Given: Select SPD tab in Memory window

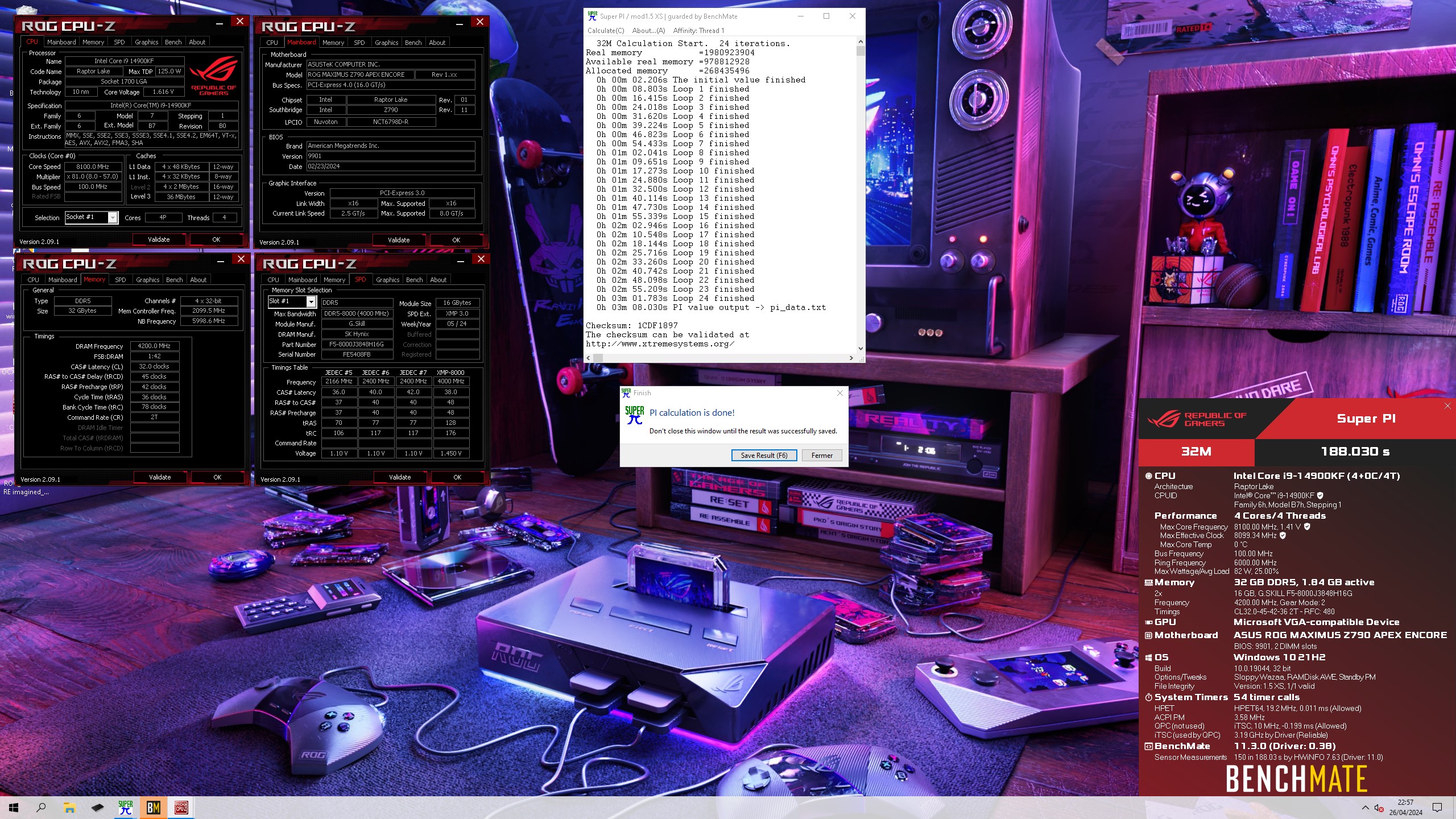Looking at the screenshot, I should pyautogui.click(x=120, y=280).
